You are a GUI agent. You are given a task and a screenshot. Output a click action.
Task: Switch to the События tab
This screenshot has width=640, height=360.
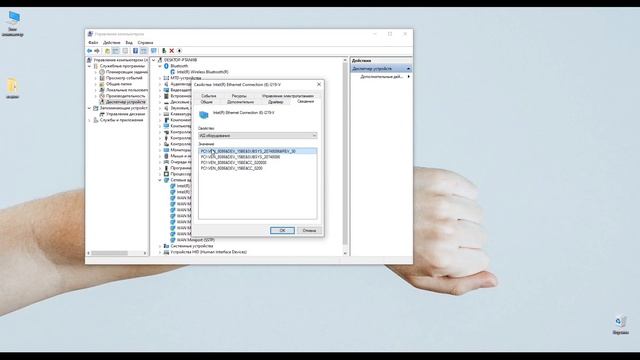(209, 96)
